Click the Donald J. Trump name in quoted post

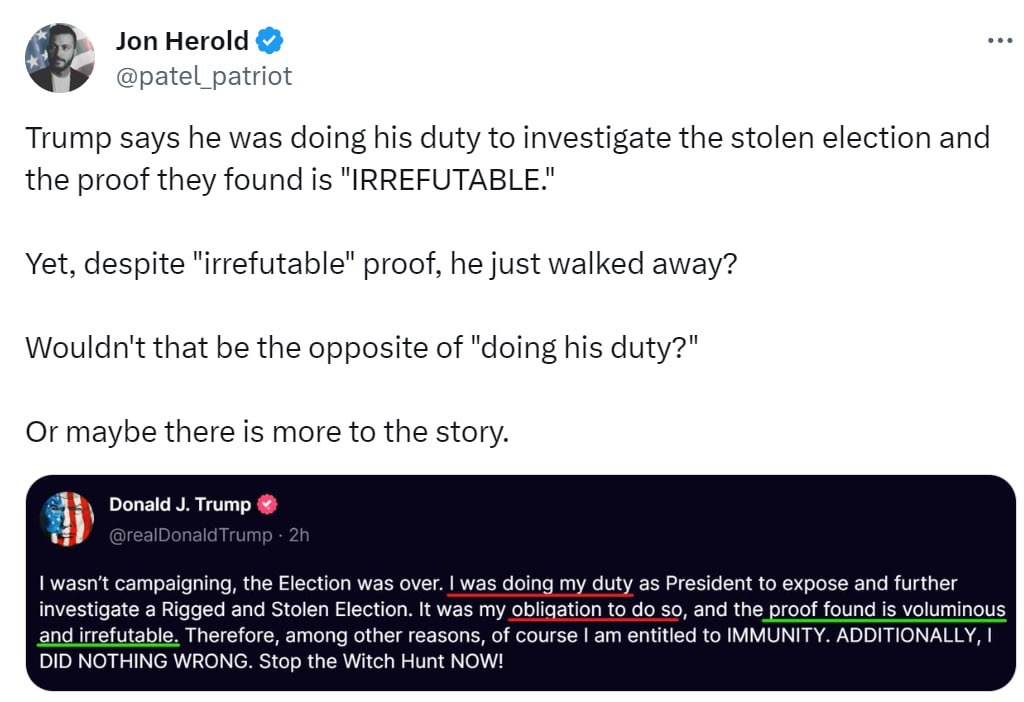click(180, 504)
